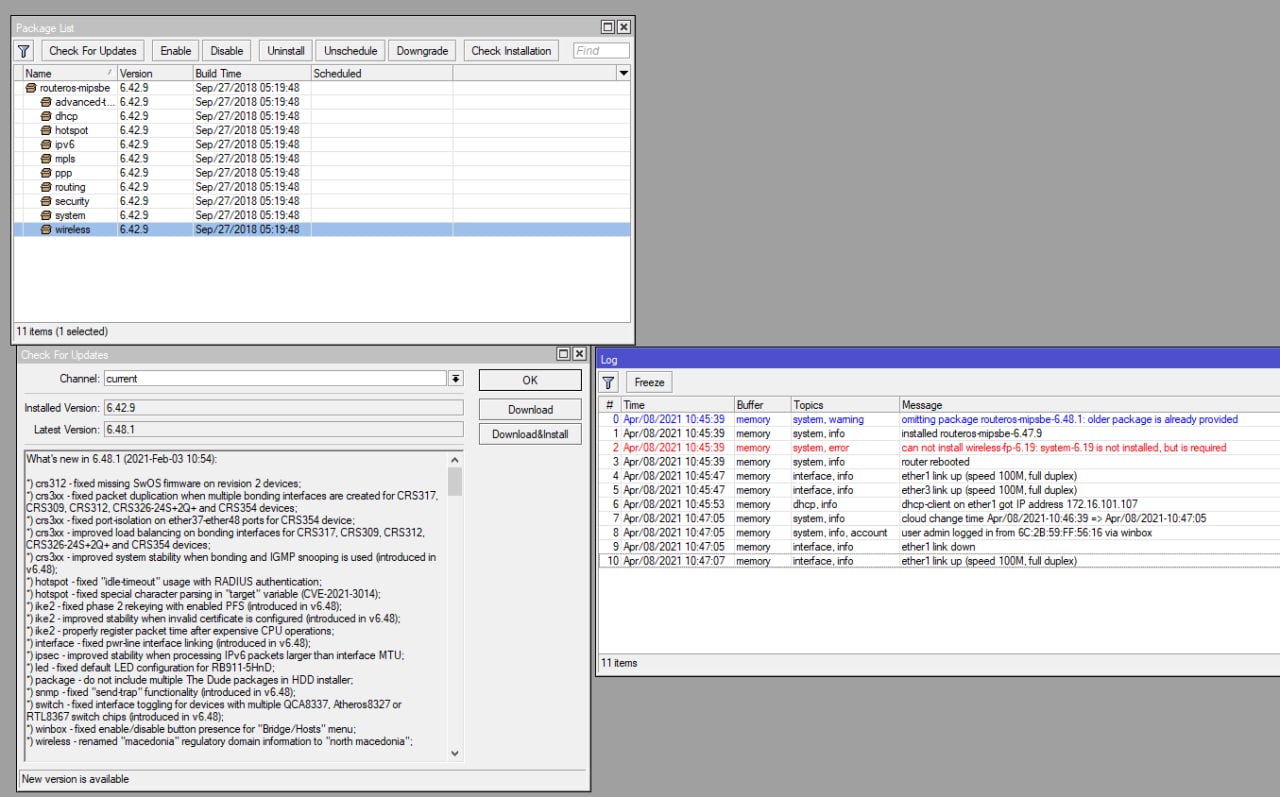Sort log by Buffer column

coord(762,405)
